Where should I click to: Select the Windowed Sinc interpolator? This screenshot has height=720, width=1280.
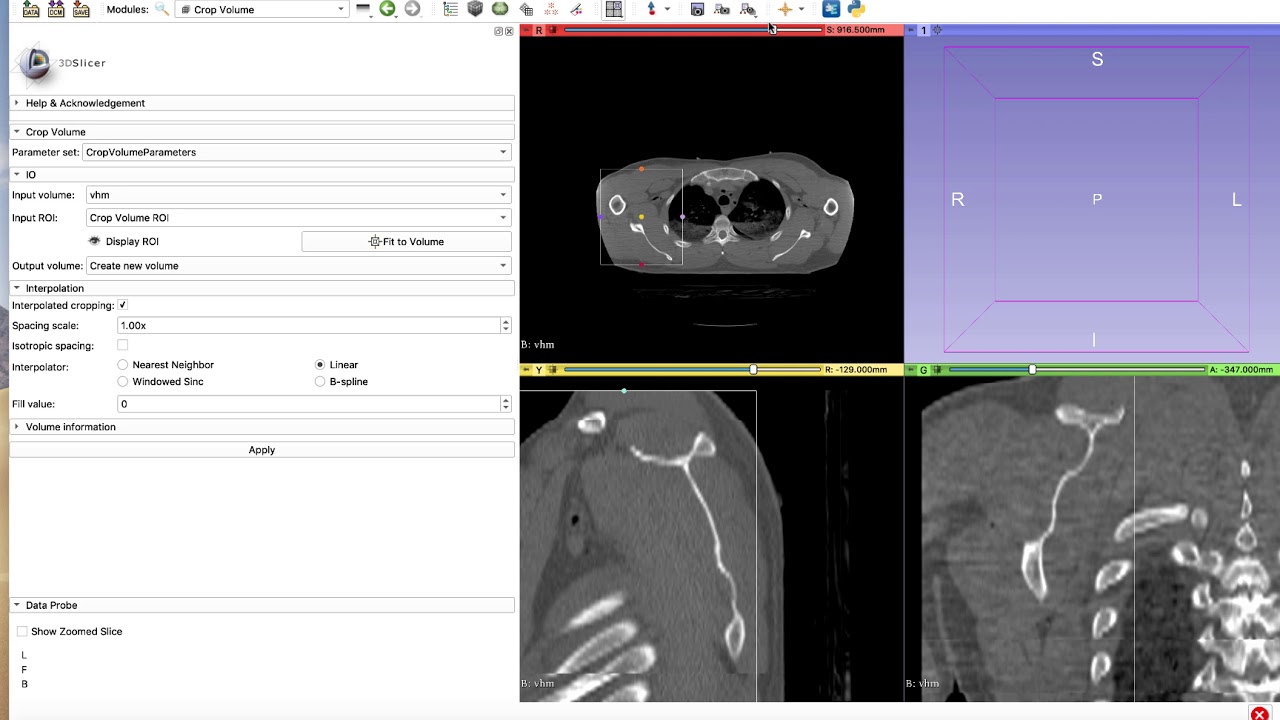point(123,381)
